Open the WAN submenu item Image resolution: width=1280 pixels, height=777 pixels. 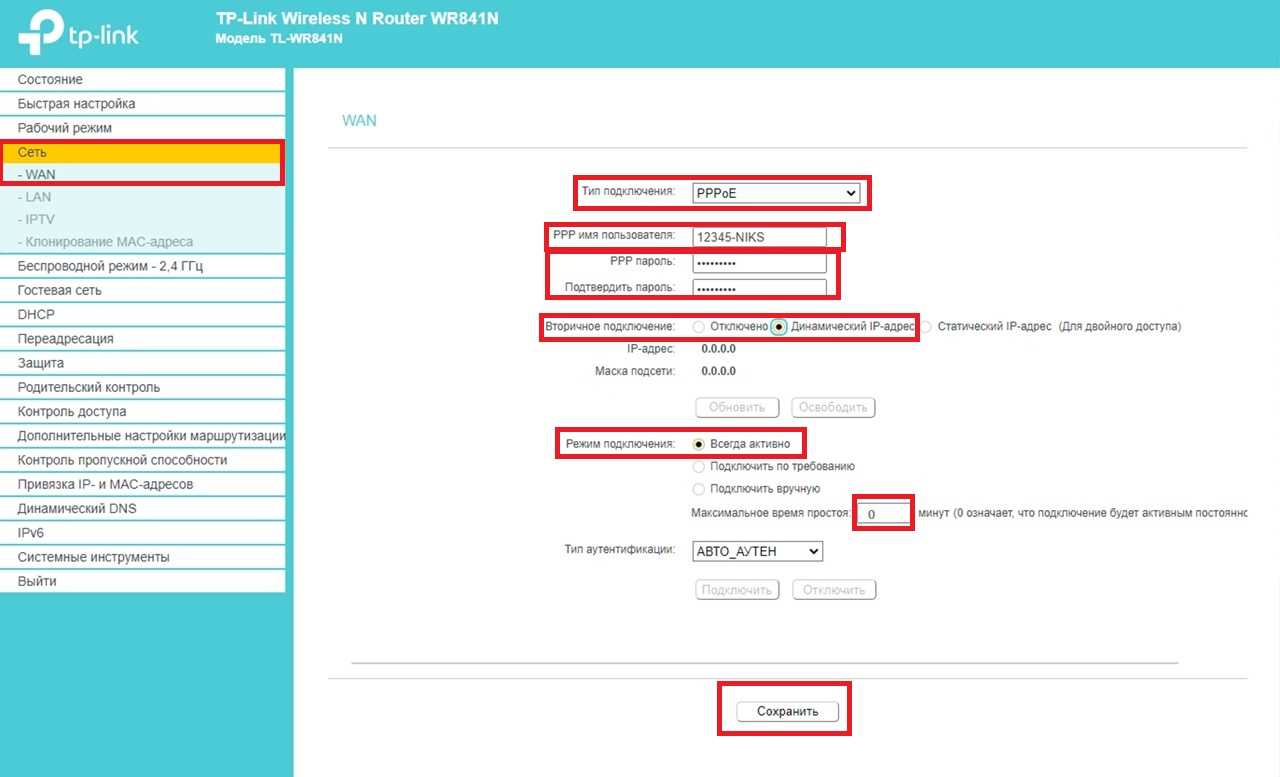(143, 174)
